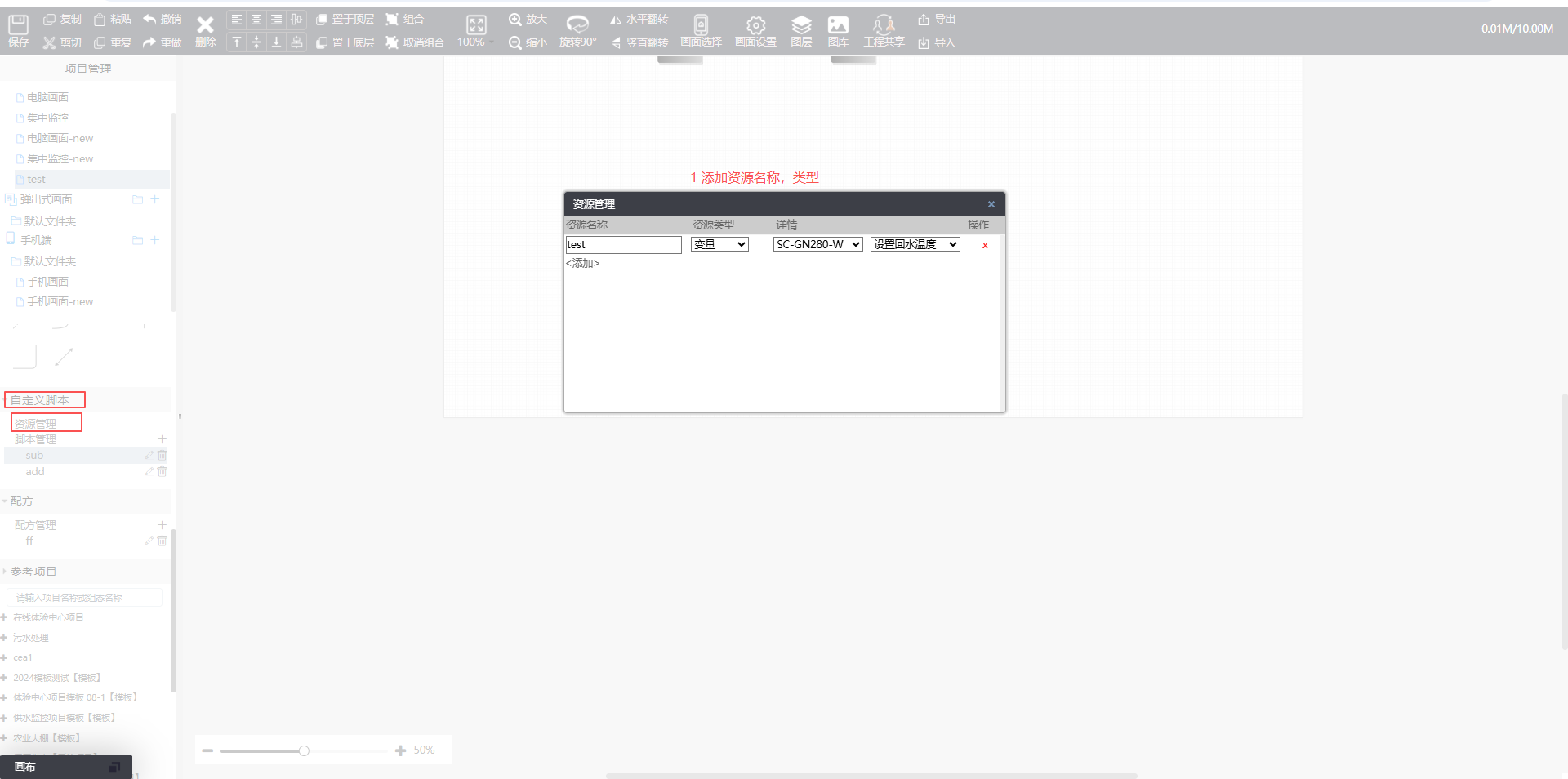Click the zoom slider handle

[304, 750]
